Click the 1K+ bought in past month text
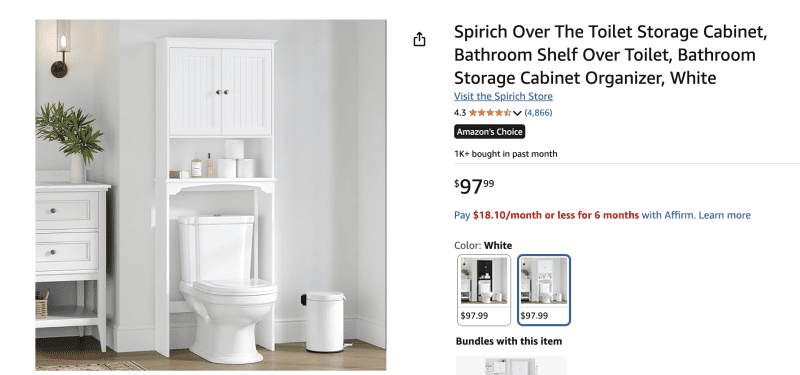800x375 pixels. 506,154
